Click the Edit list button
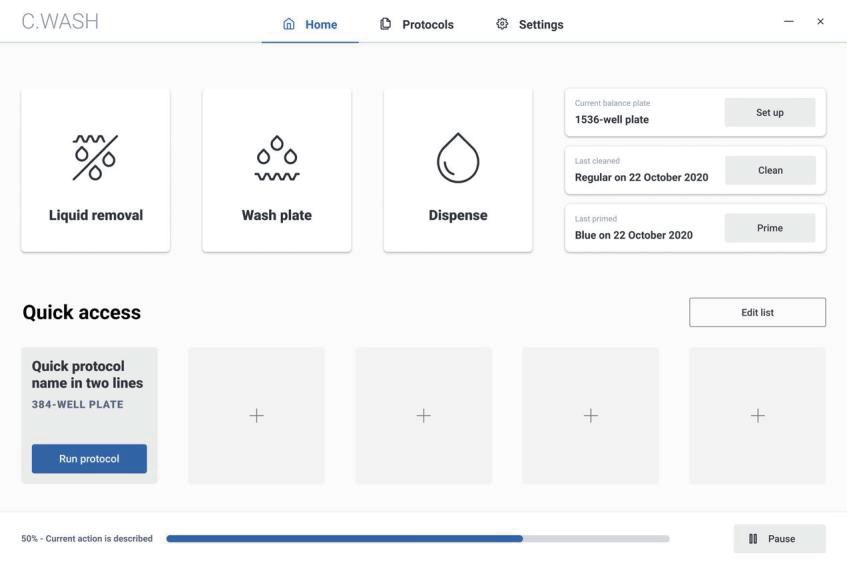Screen dimensions: 847x565 coord(757,312)
